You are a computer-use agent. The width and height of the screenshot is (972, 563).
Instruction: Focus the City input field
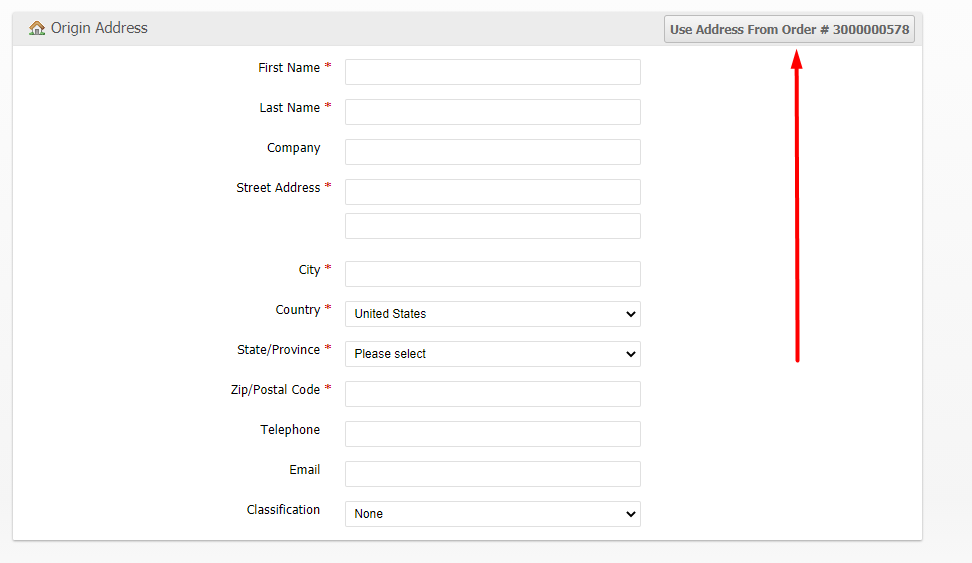click(493, 274)
